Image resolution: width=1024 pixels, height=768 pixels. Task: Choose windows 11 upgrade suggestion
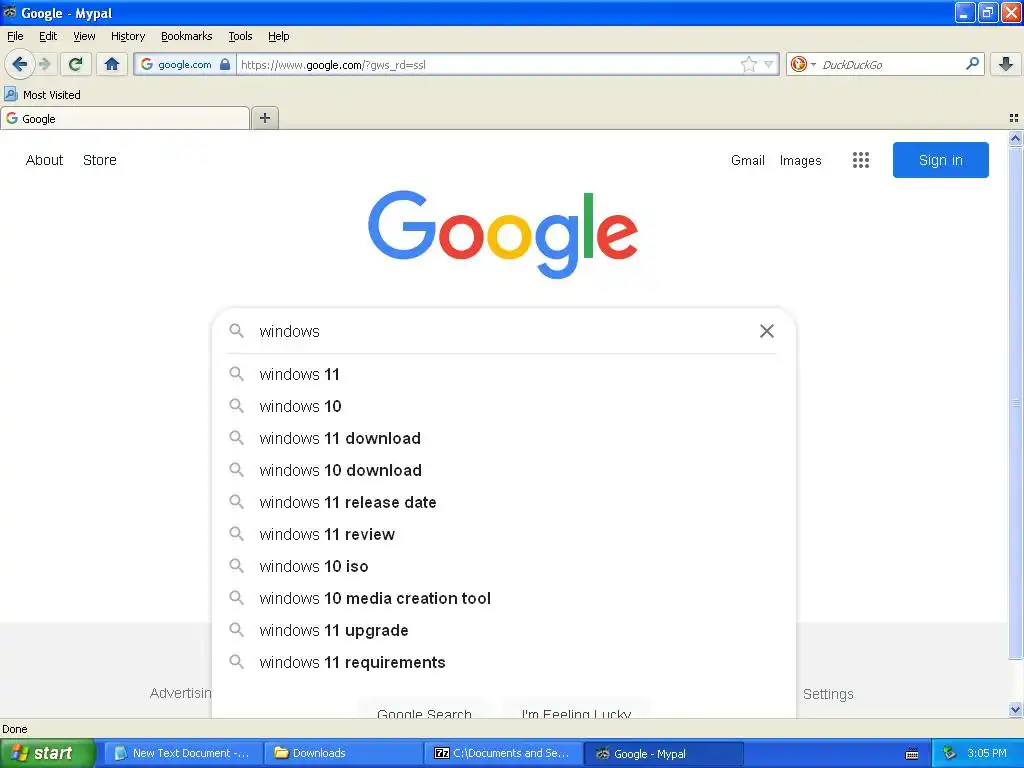[x=504, y=630]
